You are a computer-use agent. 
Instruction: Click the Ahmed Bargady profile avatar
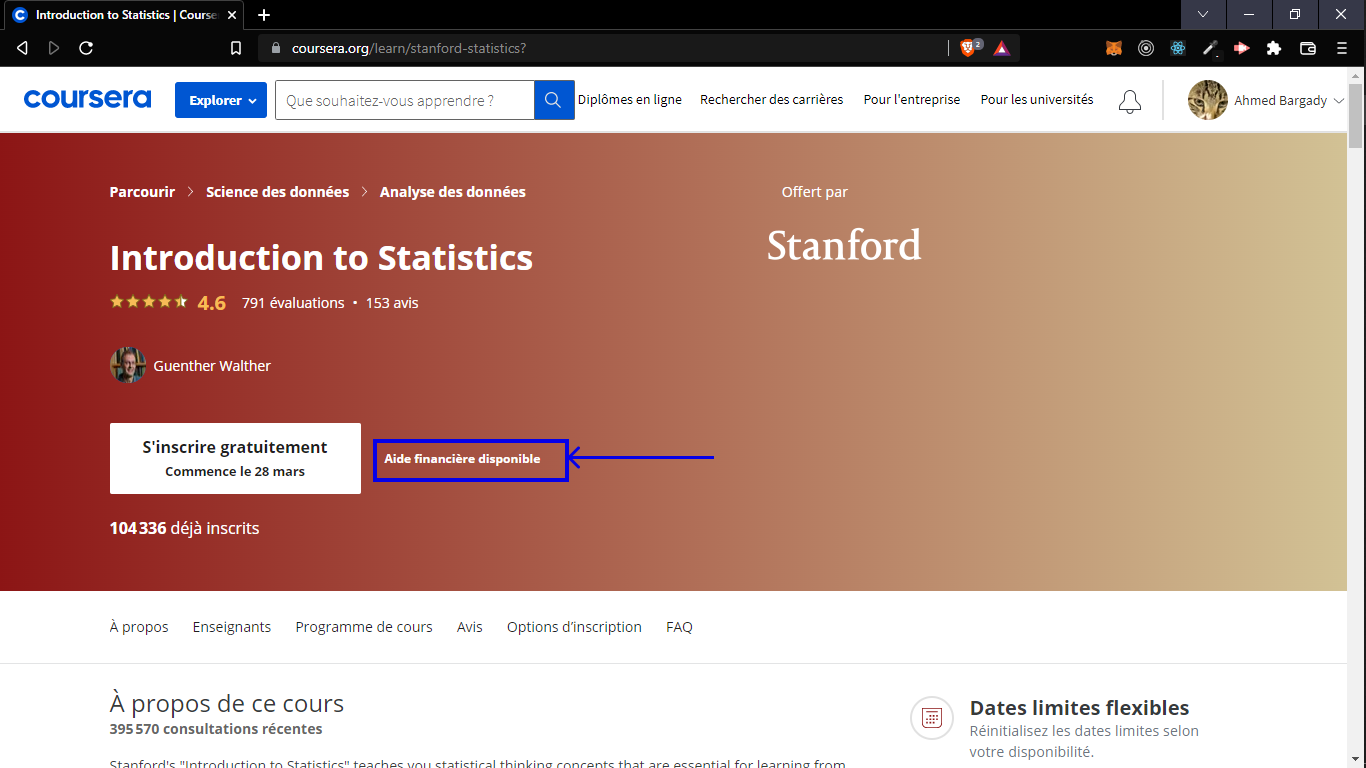click(1208, 100)
